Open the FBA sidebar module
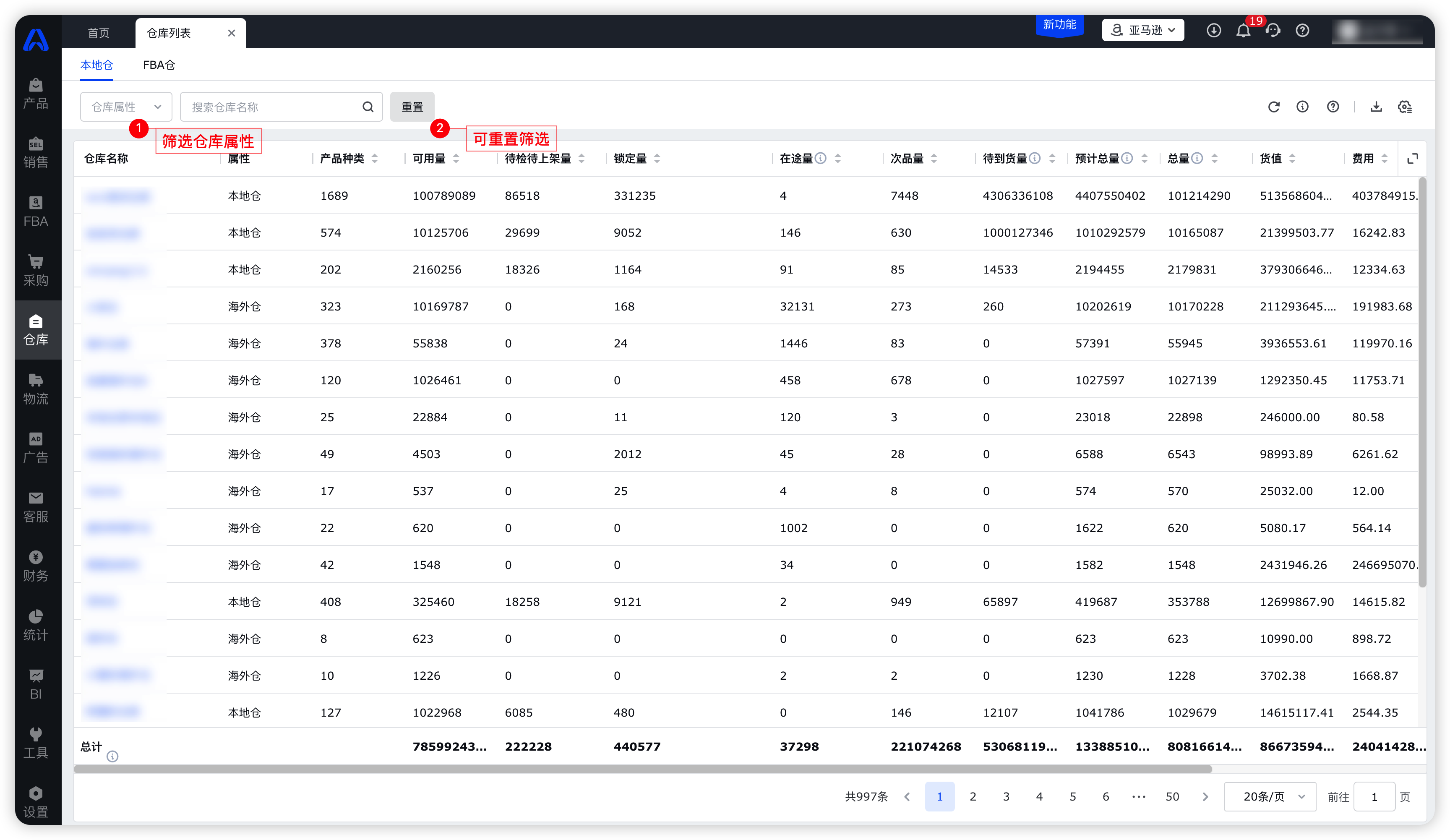Viewport: 1450px width, 840px height. click(x=36, y=212)
